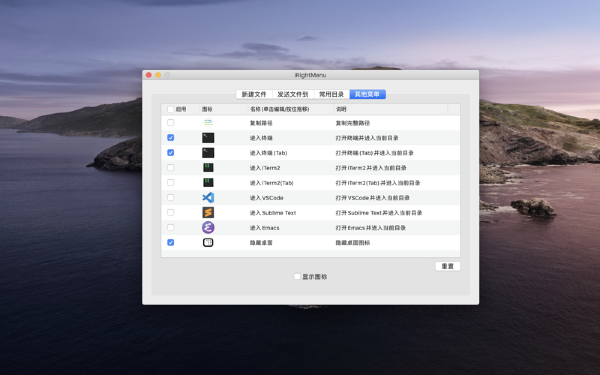This screenshot has height=375, width=600.
Task: Enable the 进入iTerm2 checkbox
Action: click(171, 167)
